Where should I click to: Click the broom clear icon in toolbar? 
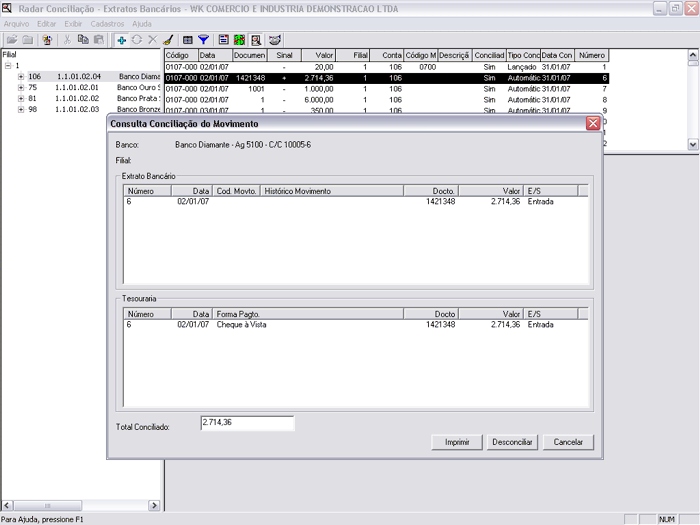click(168, 39)
